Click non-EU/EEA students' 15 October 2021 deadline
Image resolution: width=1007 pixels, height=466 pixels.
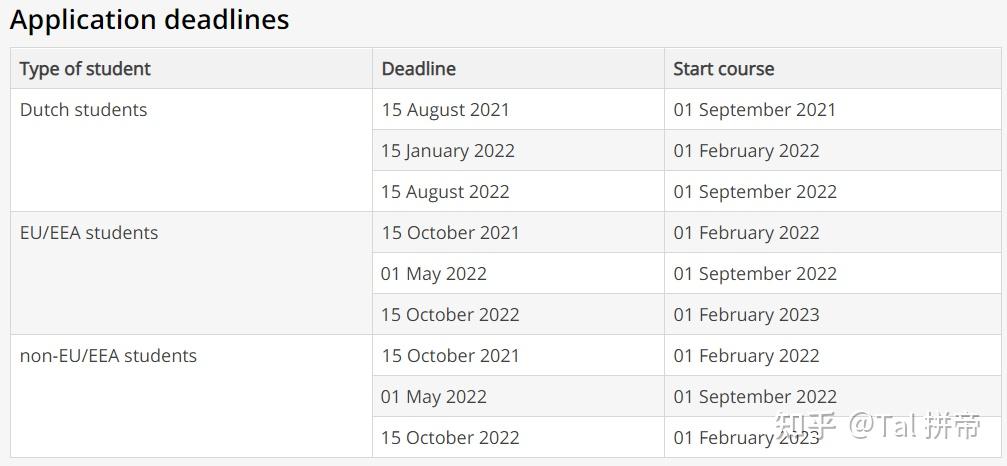pyautogui.click(x=450, y=356)
